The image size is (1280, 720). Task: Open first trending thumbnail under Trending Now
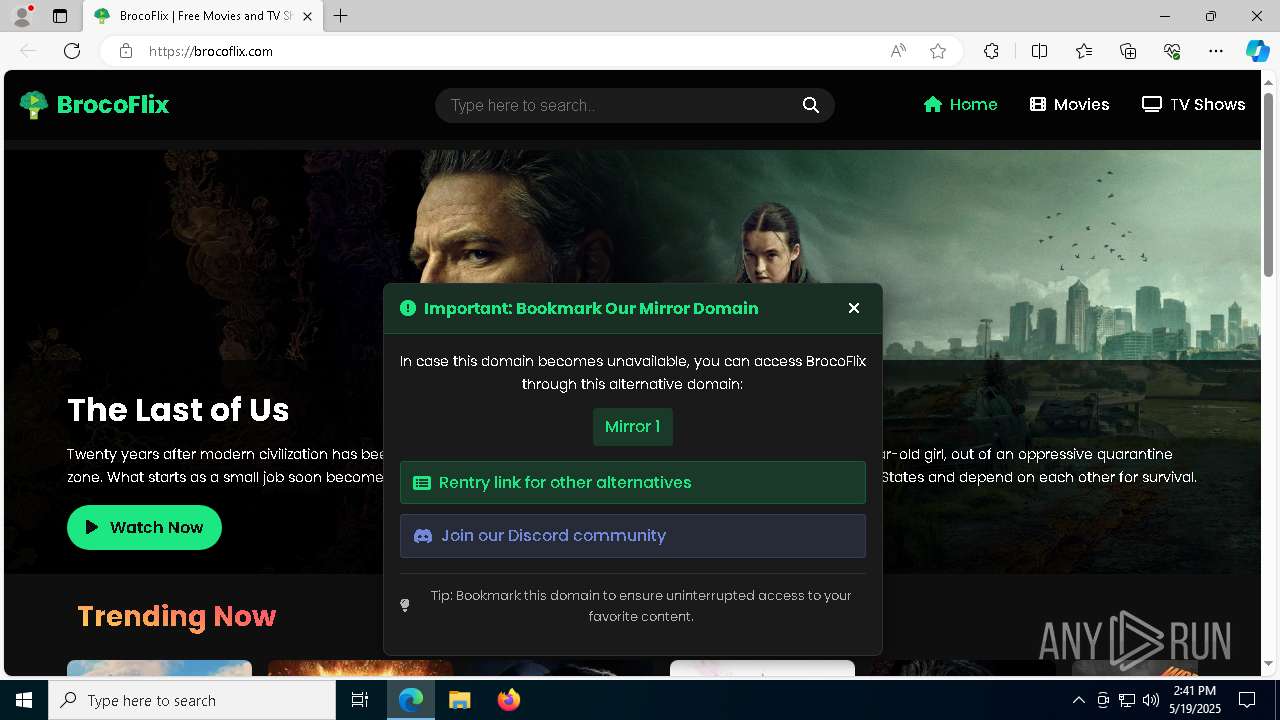[x=159, y=668]
